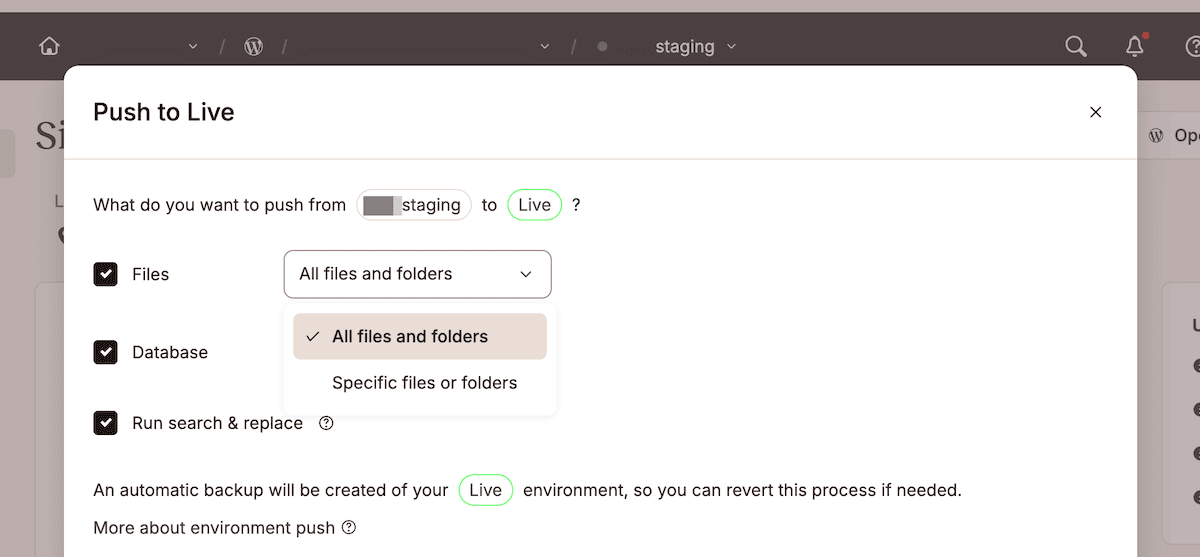Click the Live tag in the question
1200x557 pixels.
point(535,205)
